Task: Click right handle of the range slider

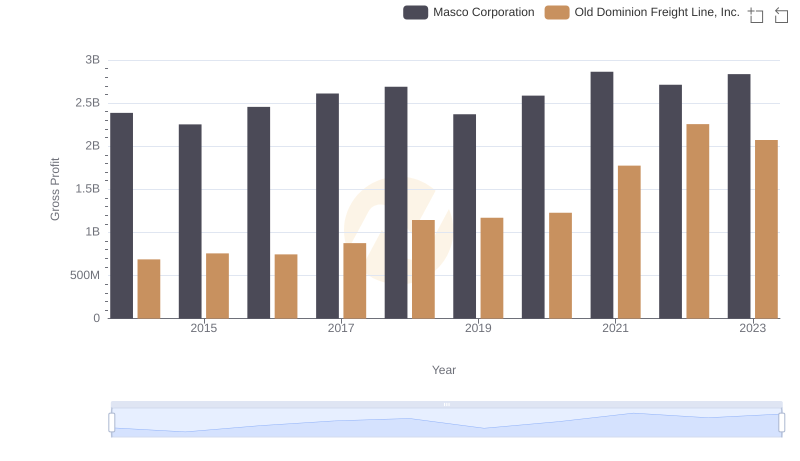Action: 782,423
